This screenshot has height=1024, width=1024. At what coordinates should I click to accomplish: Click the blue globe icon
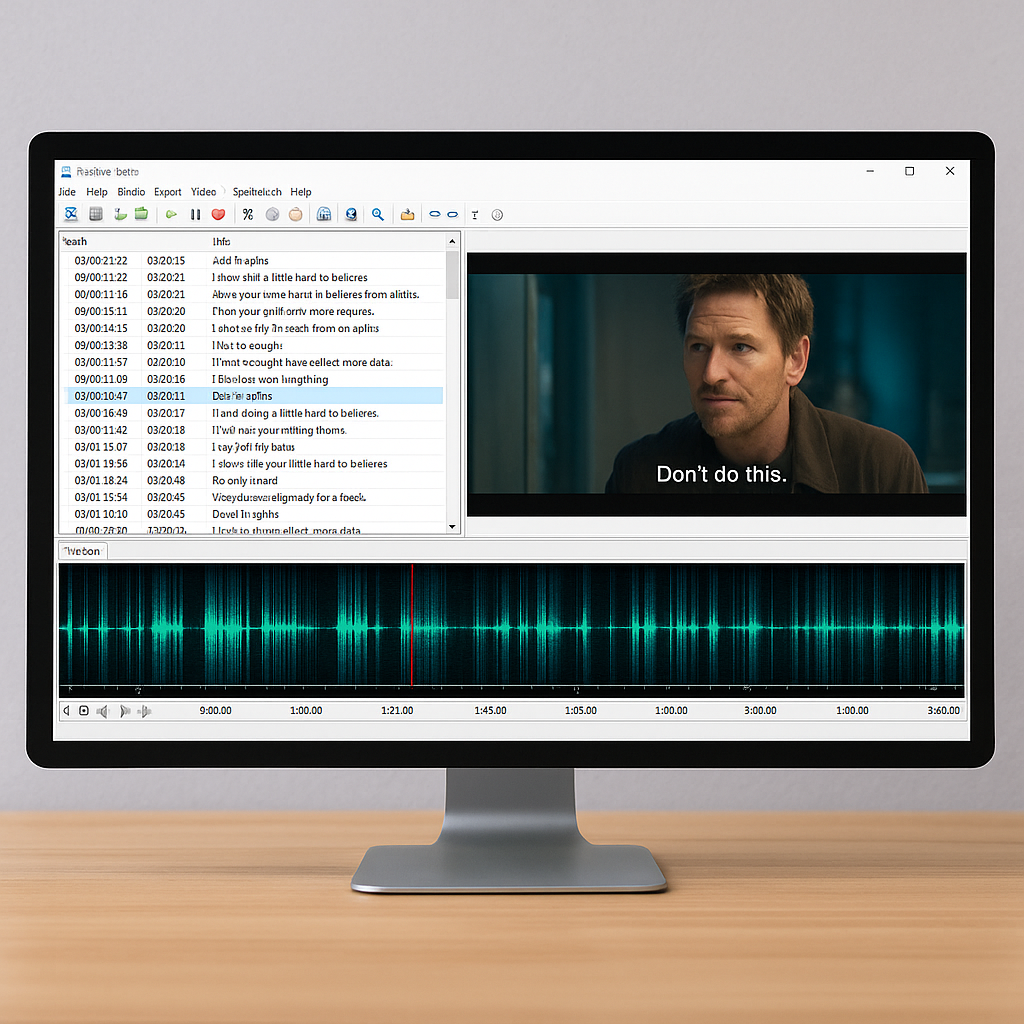coord(351,214)
